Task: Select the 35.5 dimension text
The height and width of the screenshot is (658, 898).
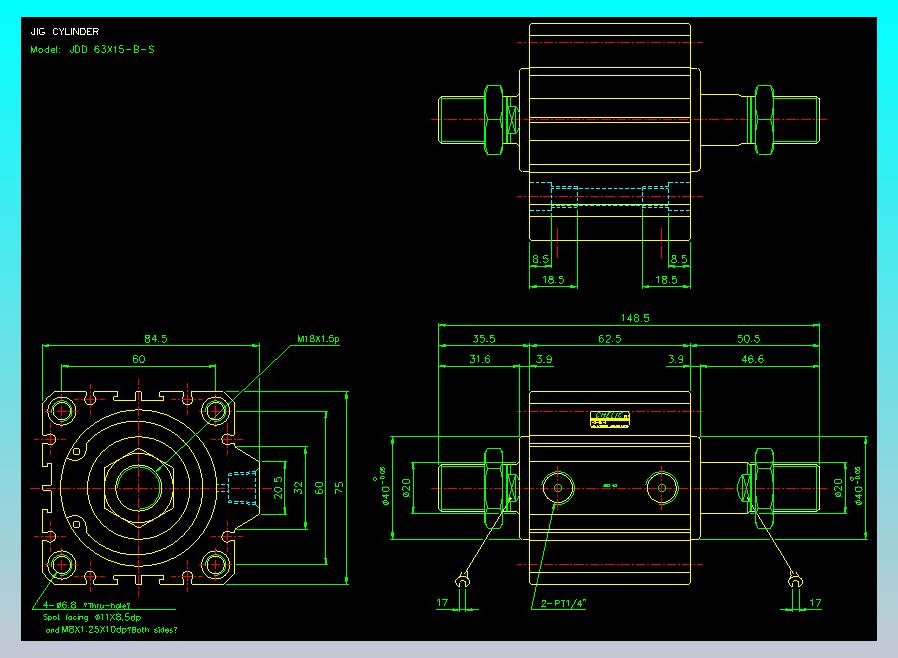Action: coord(484,338)
